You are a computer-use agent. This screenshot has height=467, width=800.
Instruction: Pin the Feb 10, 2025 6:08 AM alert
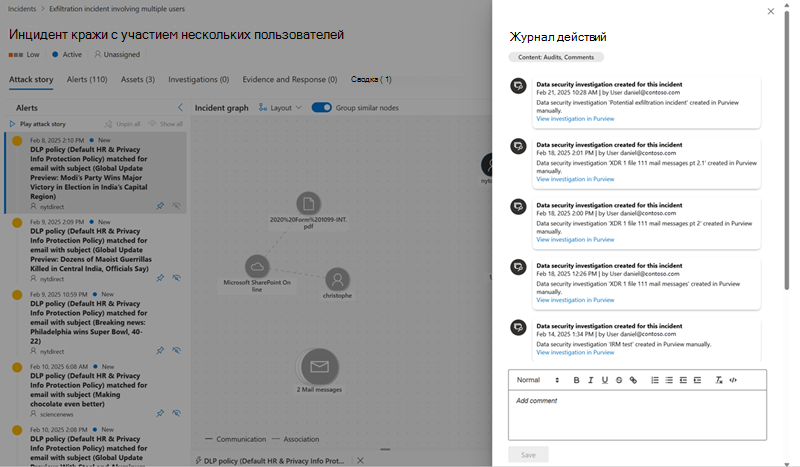click(x=160, y=413)
